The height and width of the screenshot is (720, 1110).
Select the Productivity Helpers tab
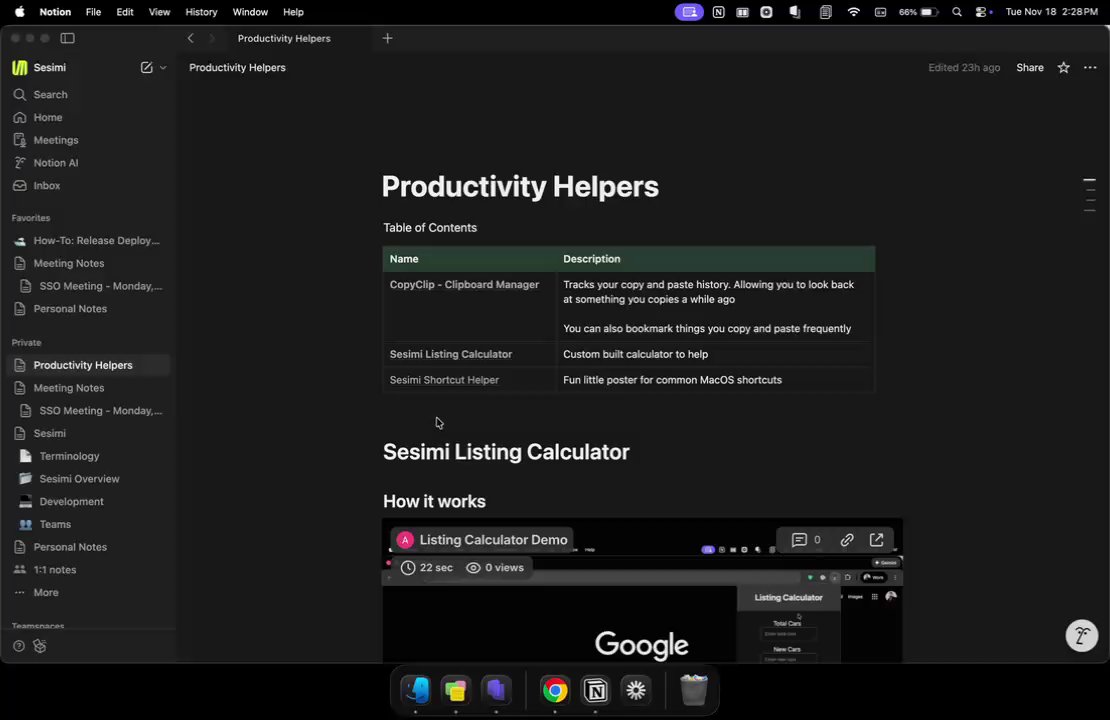[284, 38]
